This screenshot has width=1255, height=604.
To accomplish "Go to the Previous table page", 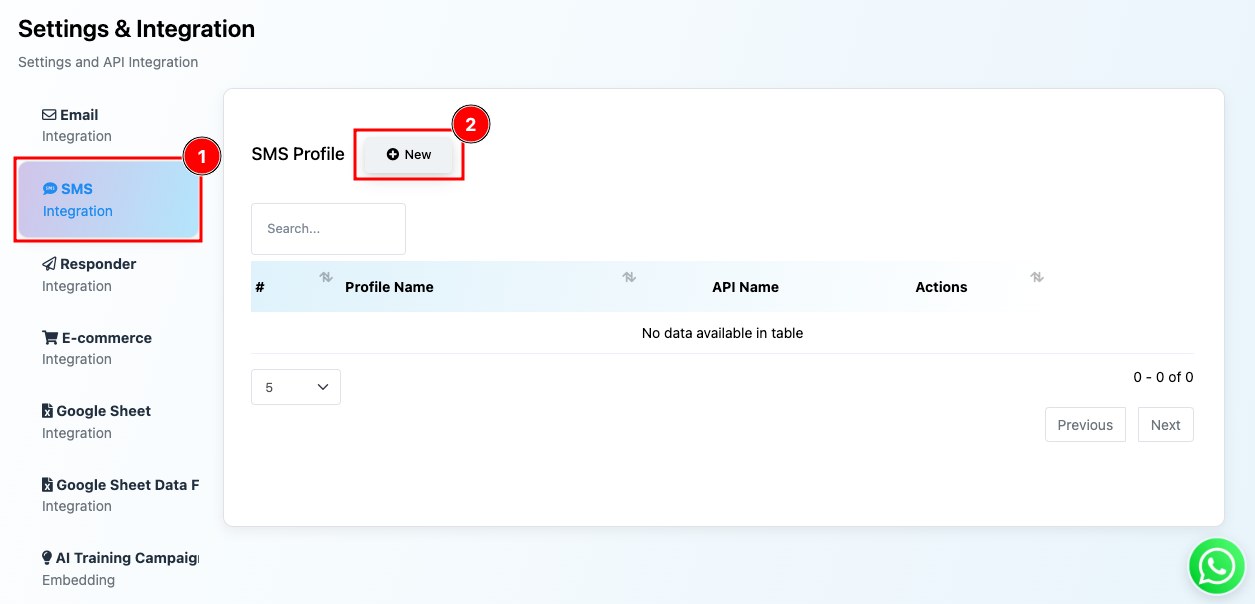I will (1085, 425).
